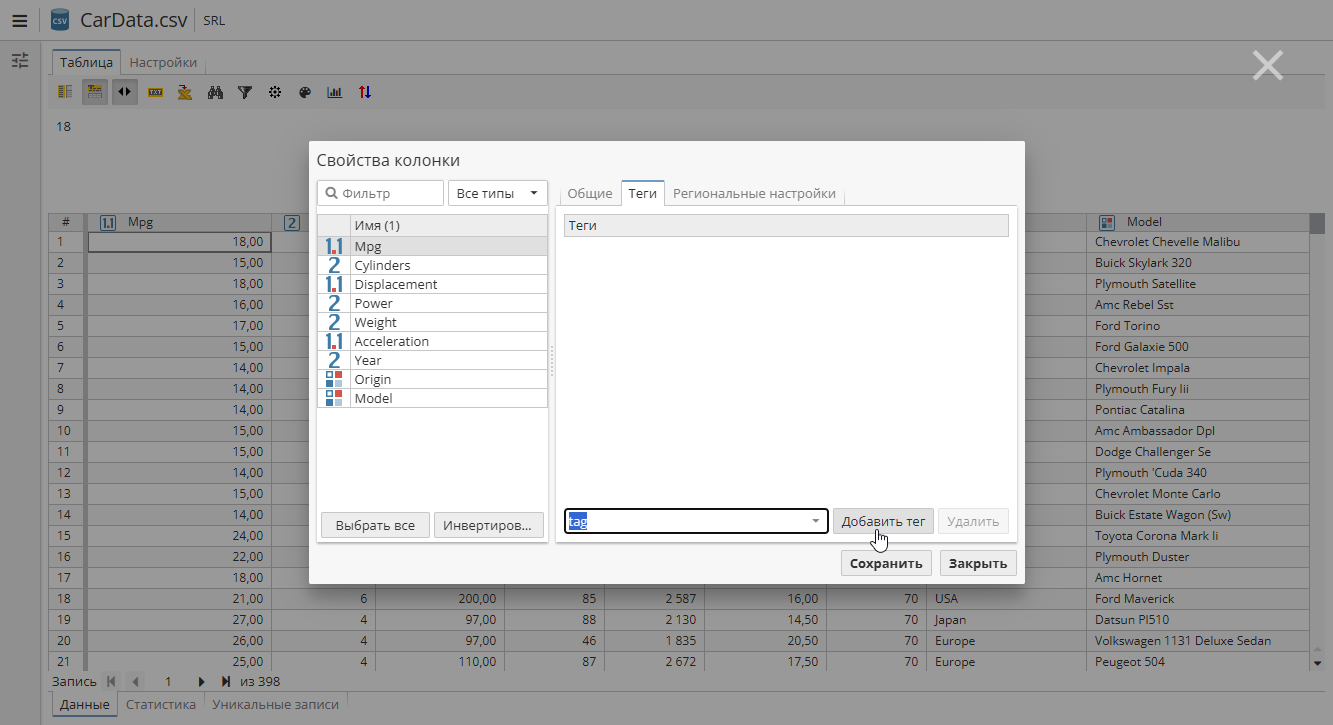The width and height of the screenshot is (1333, 725).
Task: Open the hamburger menu beside CarData.csv
Action: (20, 20)
